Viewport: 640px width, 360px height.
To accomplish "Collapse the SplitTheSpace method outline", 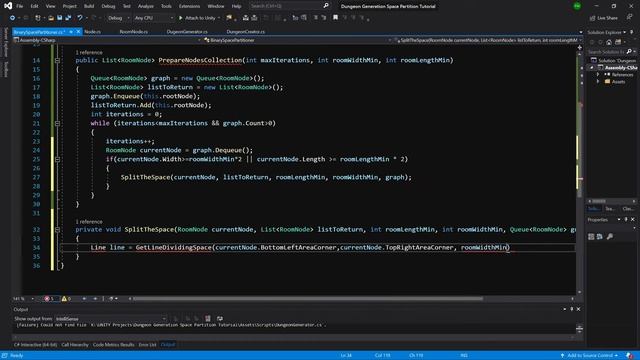I will (57, 229).
